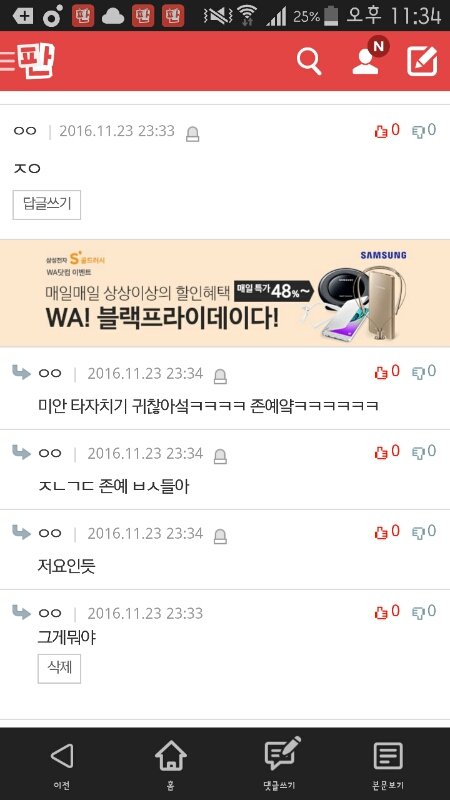This screenshot has width=450, height=800.
Task: Open the search magnifier in the header
Action: [309, 62]
